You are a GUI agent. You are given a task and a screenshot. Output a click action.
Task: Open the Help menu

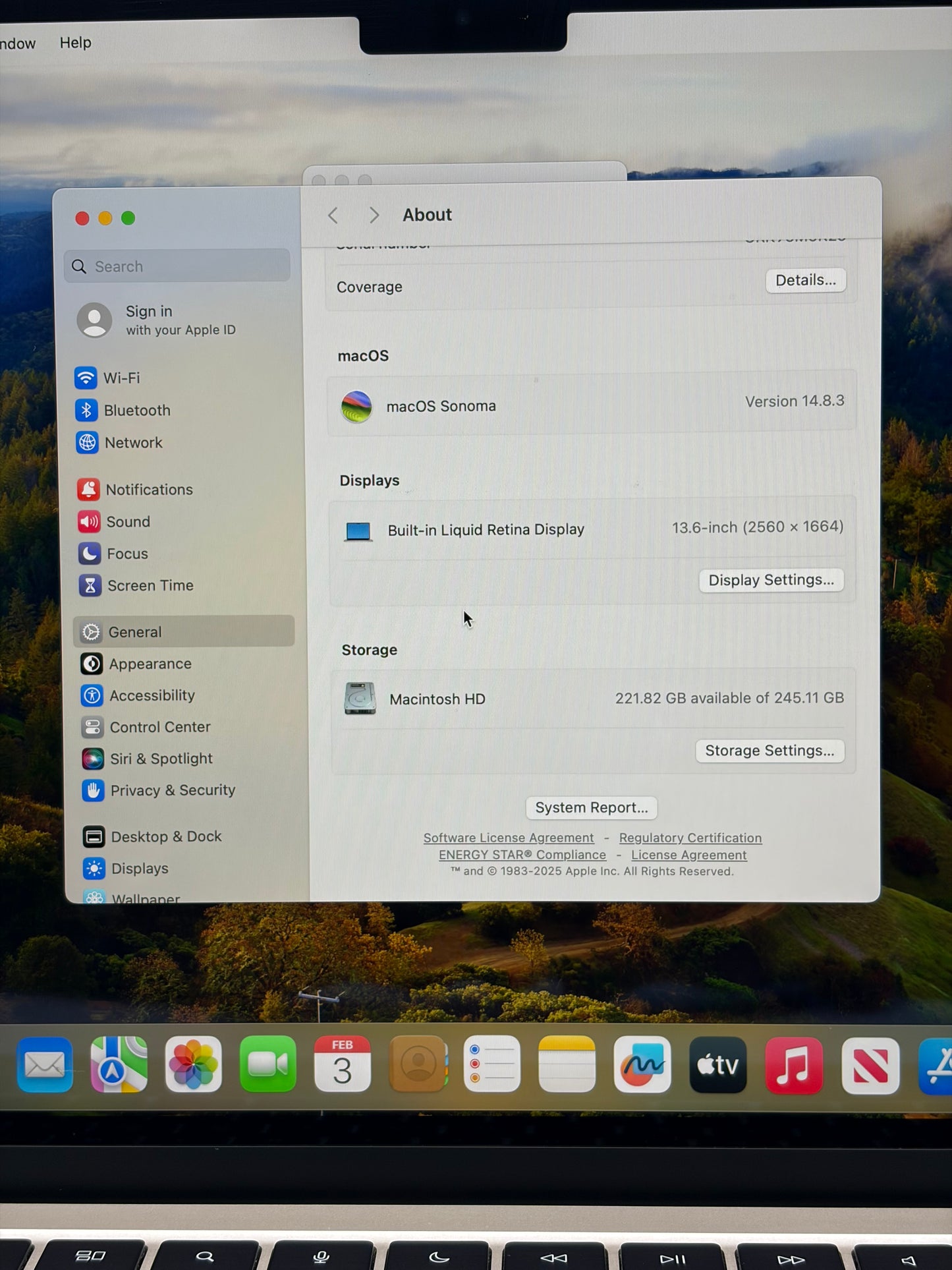point(76,42)
